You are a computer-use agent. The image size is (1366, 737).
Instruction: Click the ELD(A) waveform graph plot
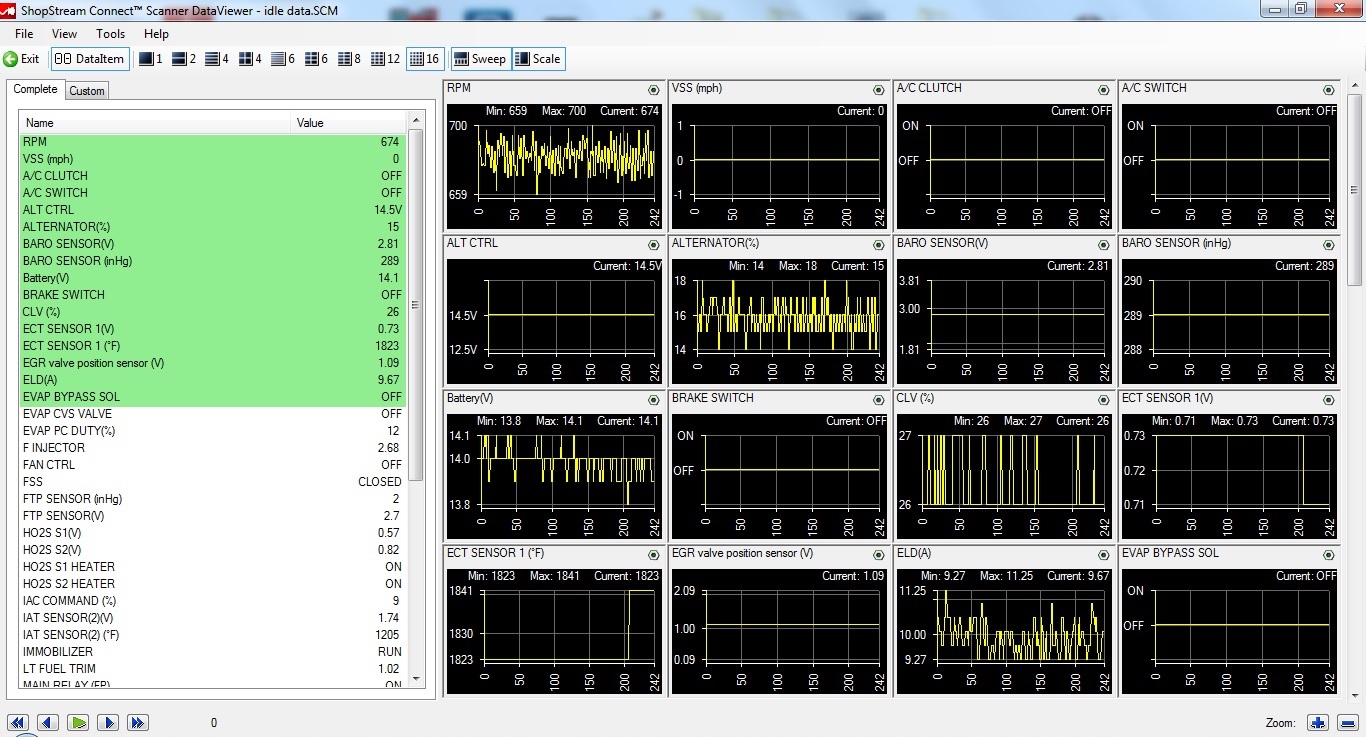pyautogui.click(x=1003, y=631)
